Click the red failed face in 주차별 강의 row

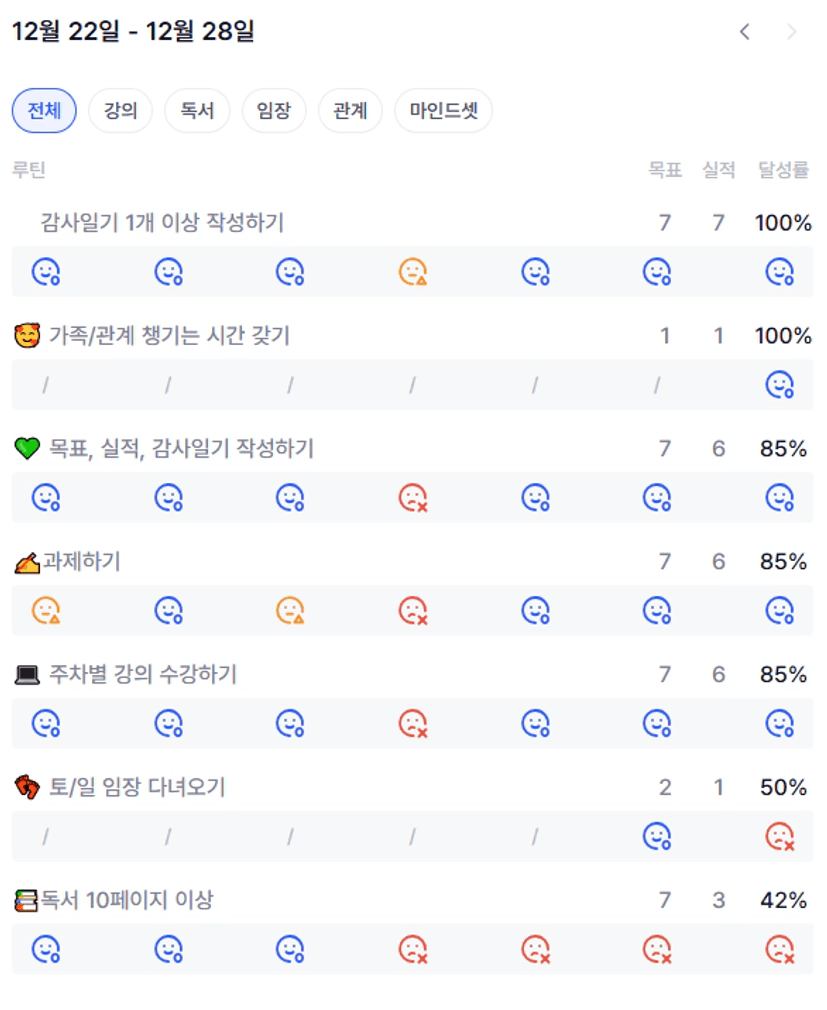(413, 723)
